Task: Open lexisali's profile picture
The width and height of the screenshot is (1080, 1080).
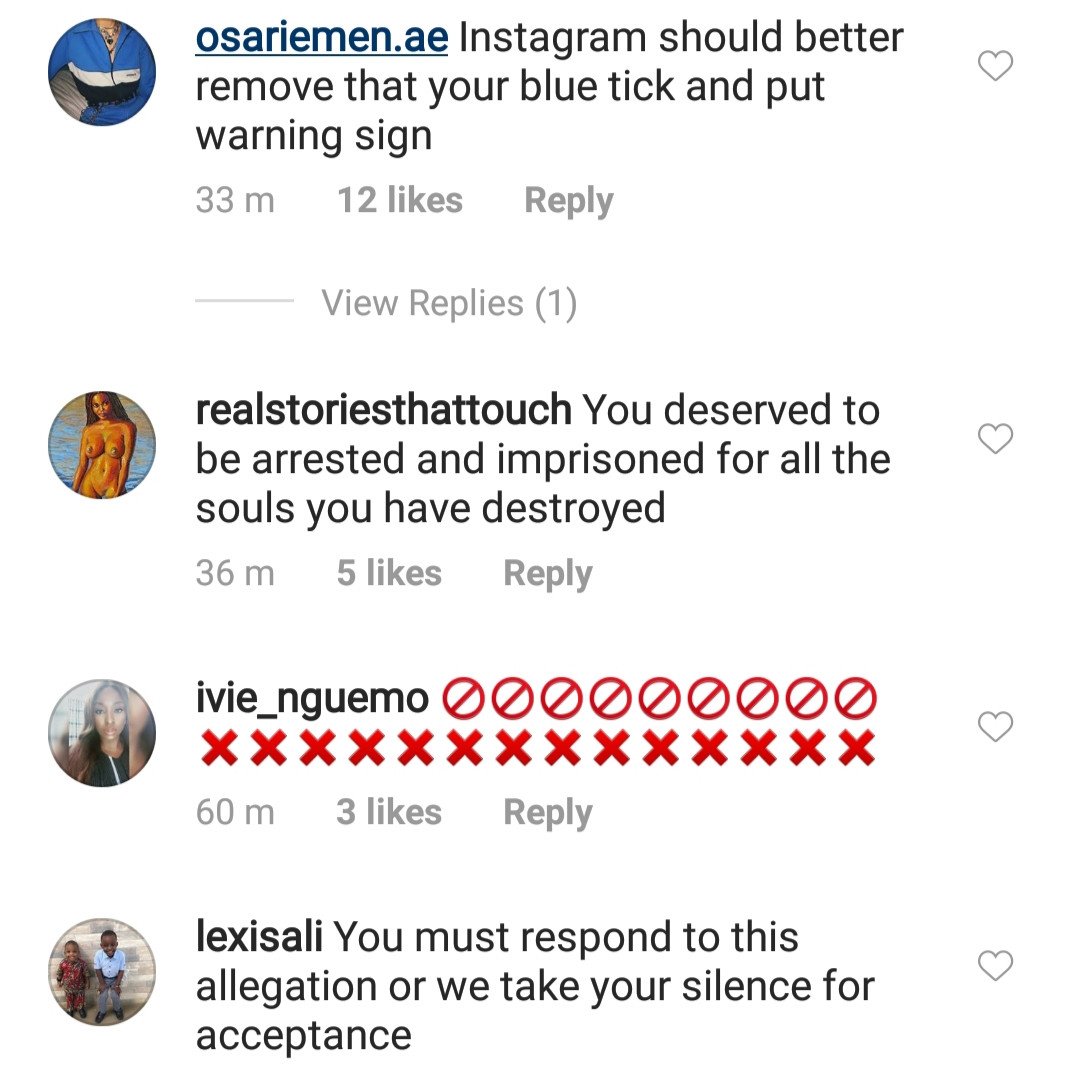Action: coord(102,972)
